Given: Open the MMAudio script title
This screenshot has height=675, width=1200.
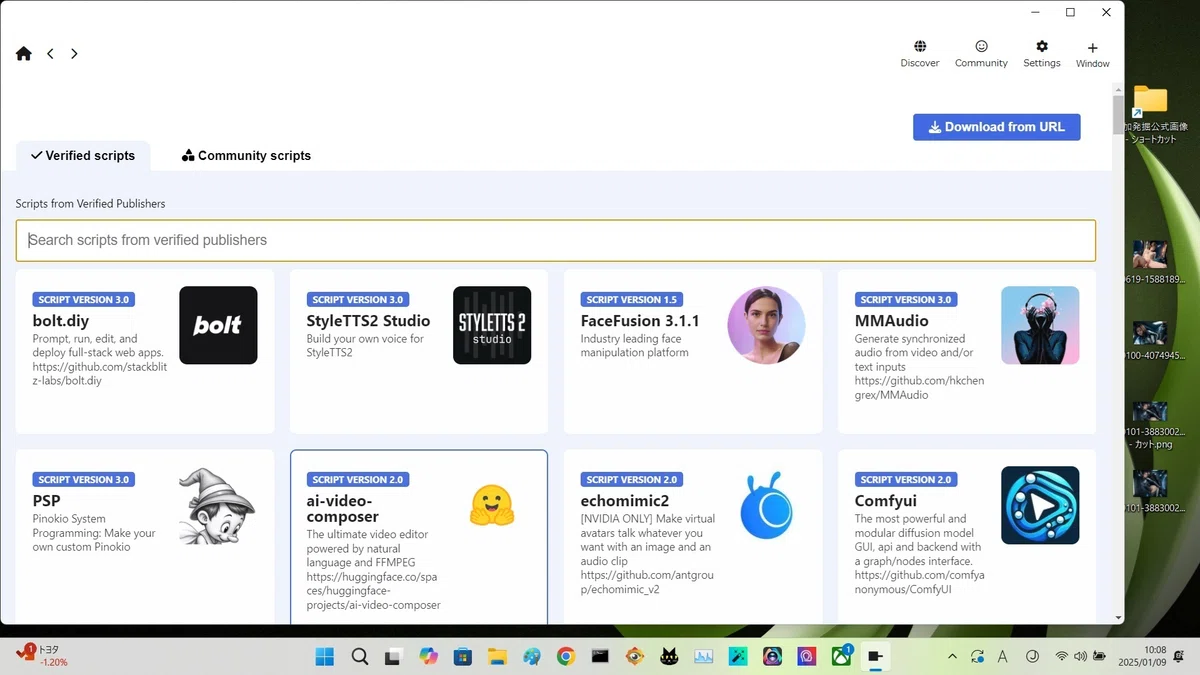Looking at the screenshot, I should tap(892, 321).
